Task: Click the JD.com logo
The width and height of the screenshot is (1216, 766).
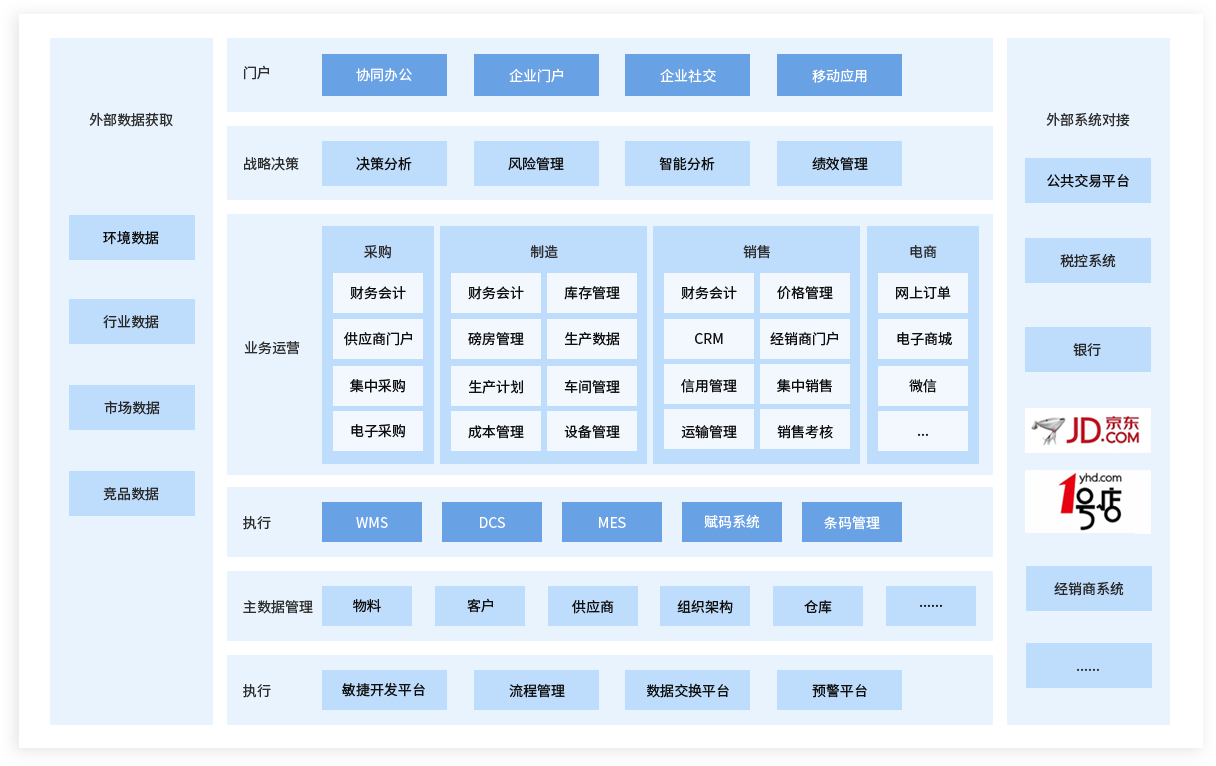Action: [1088, 430]
